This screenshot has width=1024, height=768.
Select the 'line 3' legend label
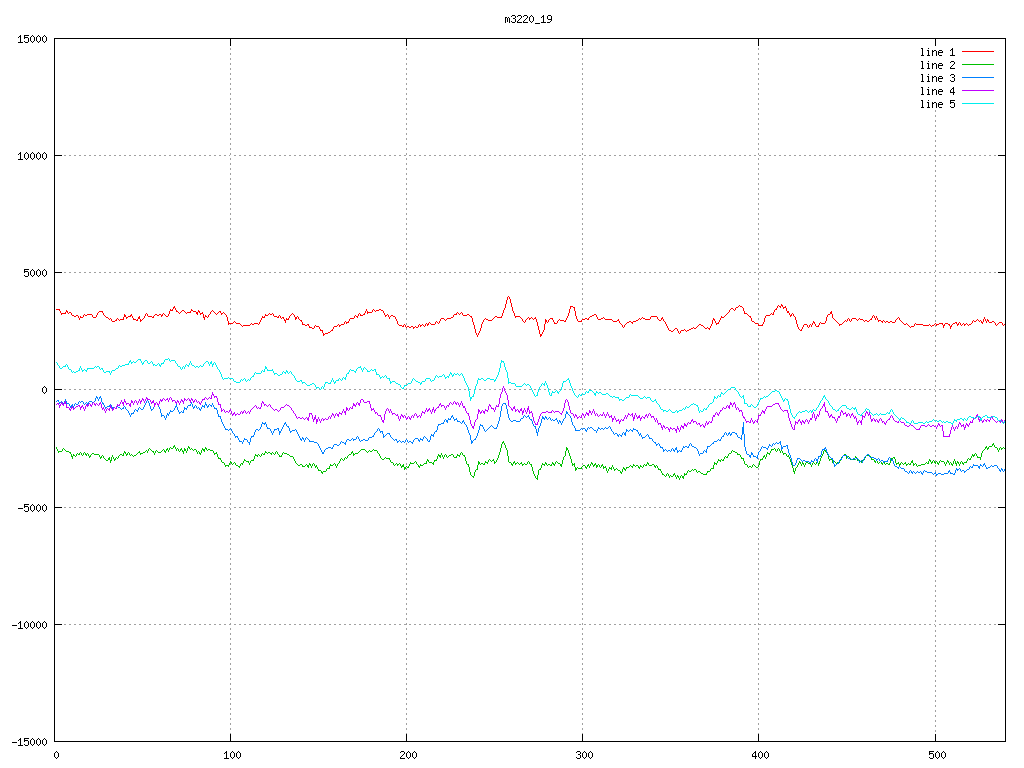pos(937,78)
